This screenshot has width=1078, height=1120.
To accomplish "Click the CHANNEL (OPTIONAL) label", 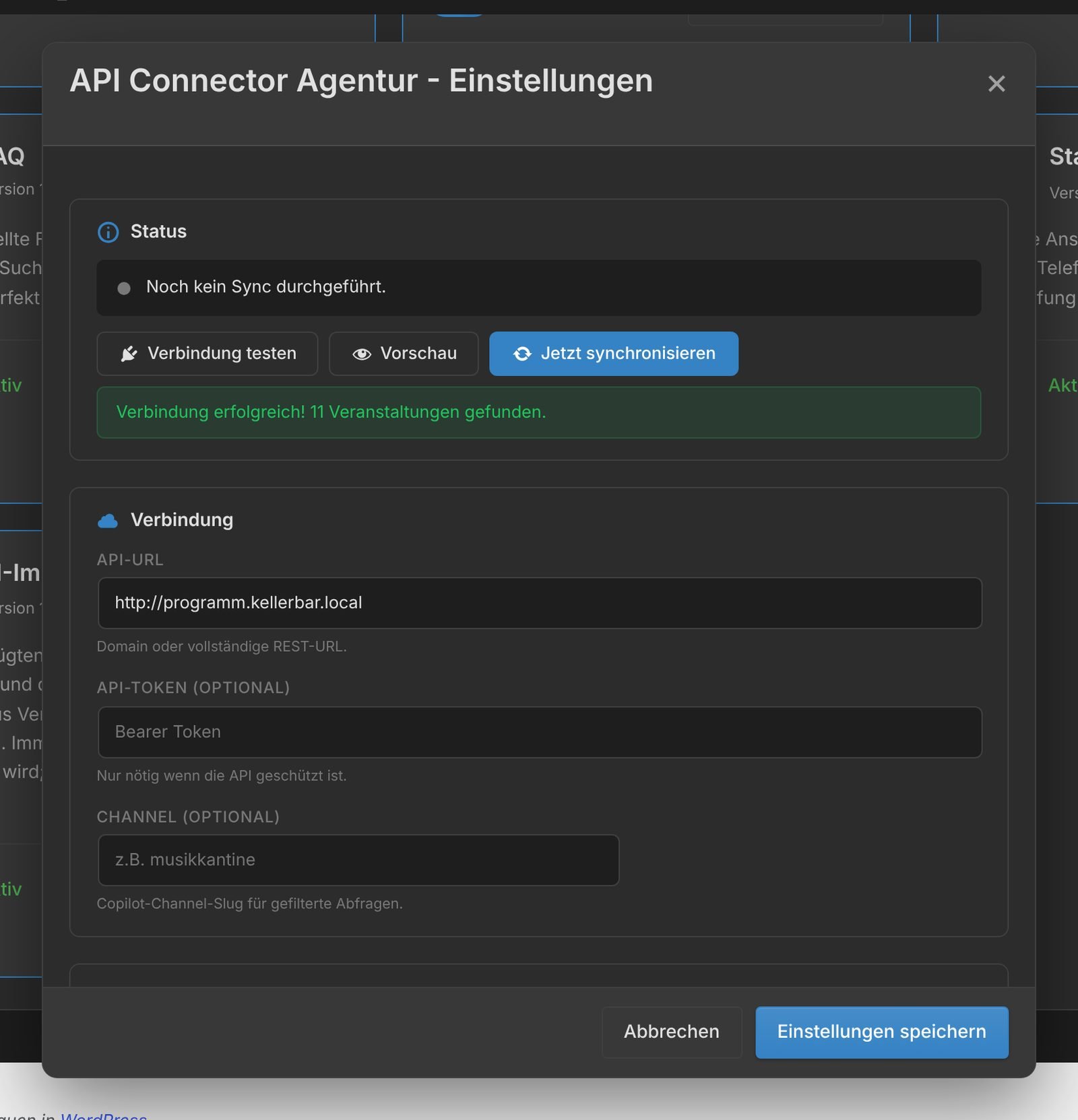I will (188, 817).
